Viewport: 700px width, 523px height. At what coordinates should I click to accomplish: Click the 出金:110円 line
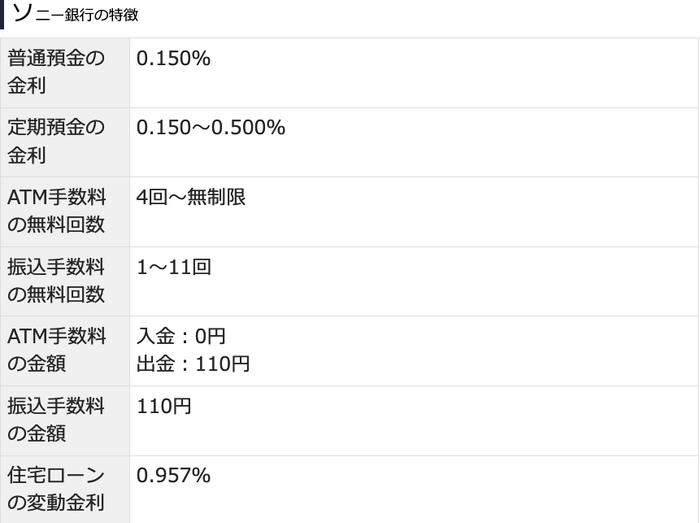coord(193,363)
